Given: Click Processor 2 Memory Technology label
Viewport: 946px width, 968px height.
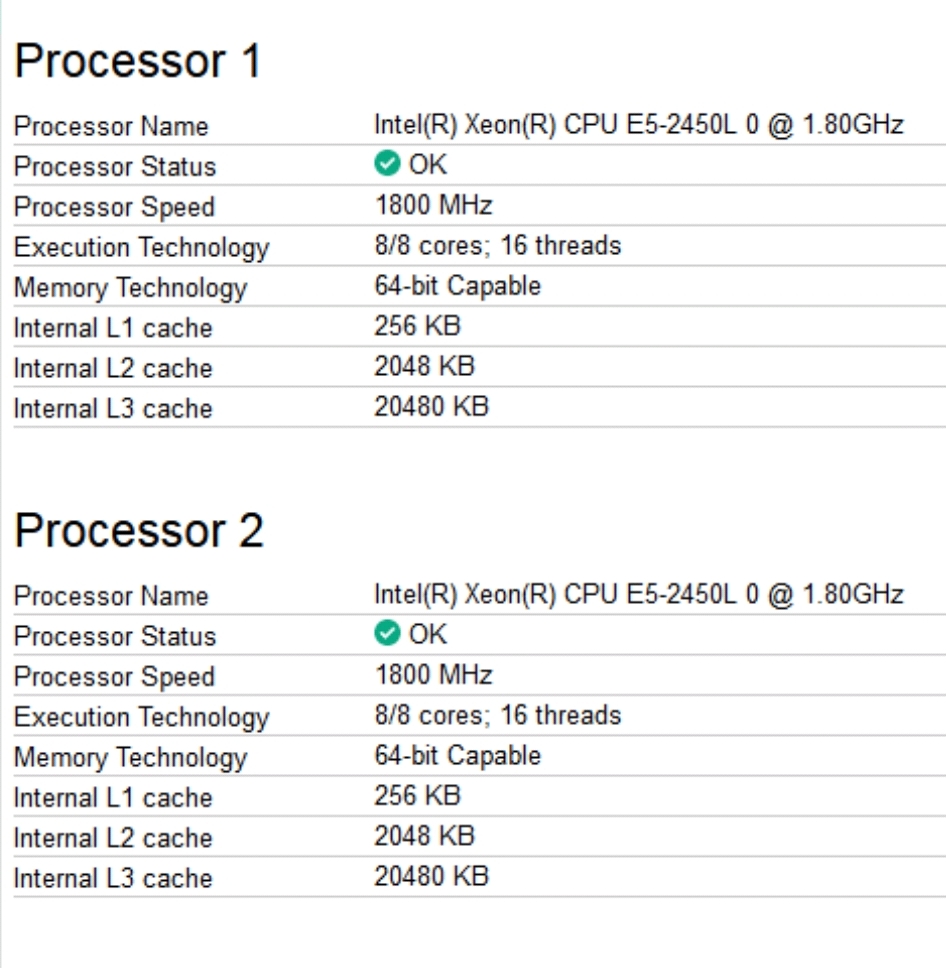Looking at the screenshot, I should 130,759.
